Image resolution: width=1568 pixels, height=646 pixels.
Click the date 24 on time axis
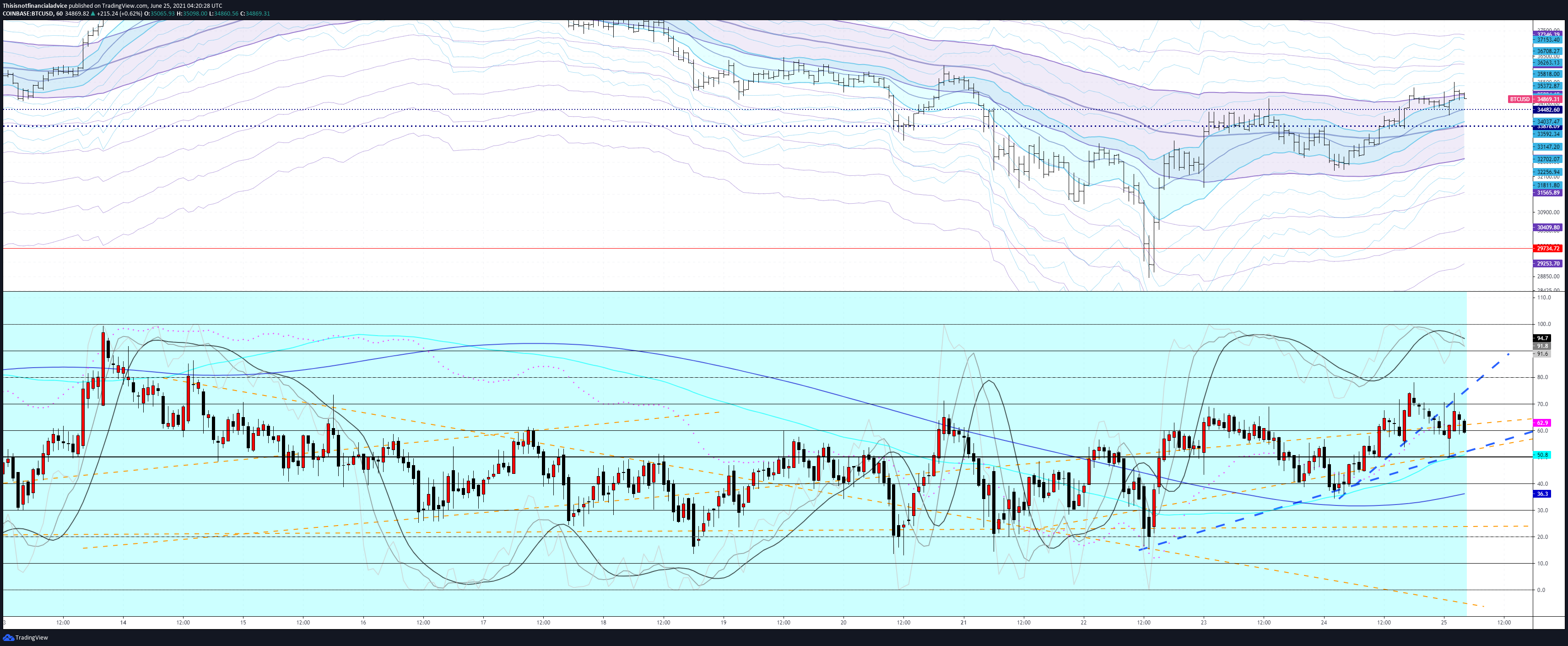click(1324, 623)
